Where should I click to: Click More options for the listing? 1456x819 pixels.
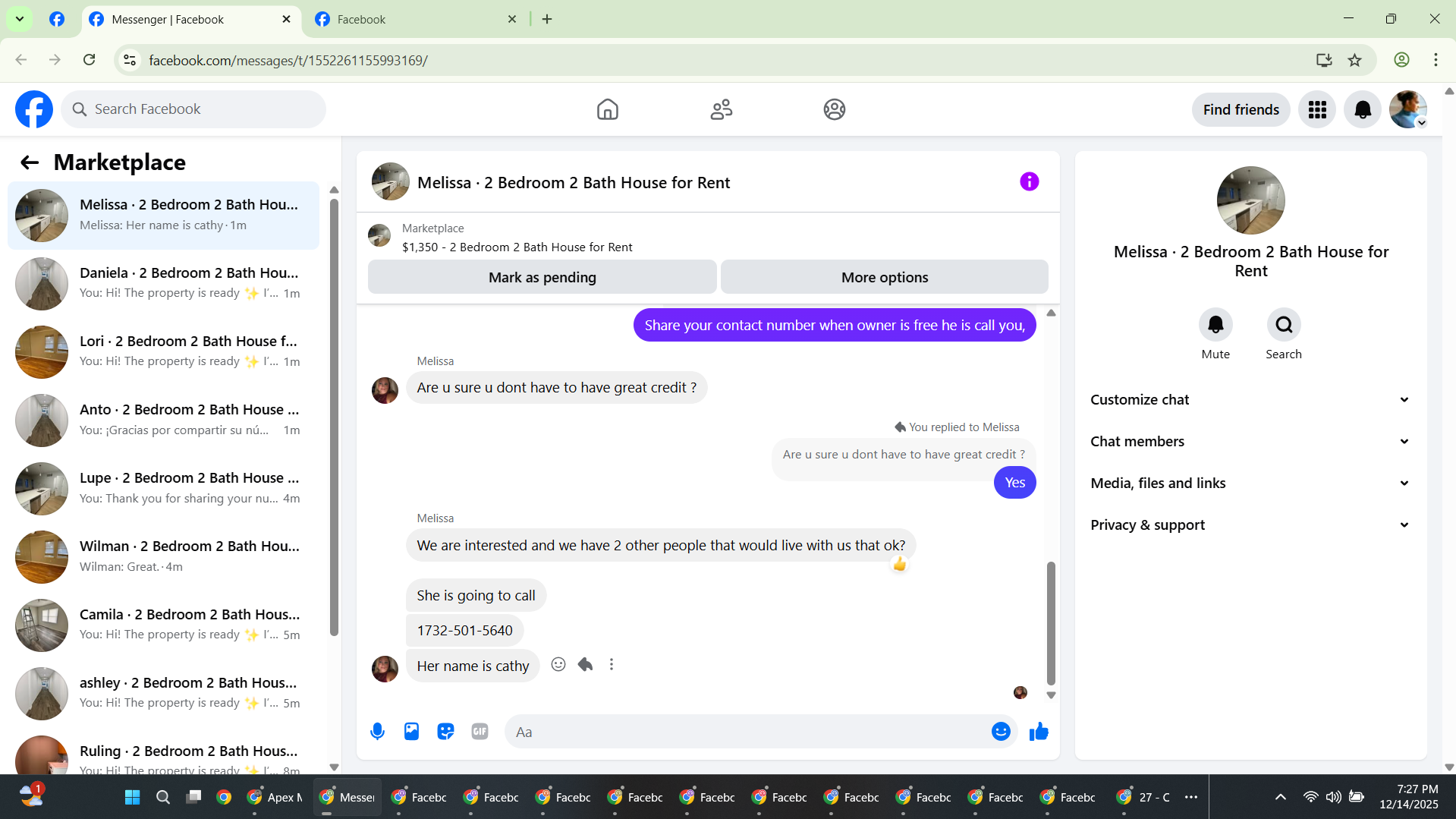(x=885, y=277)
